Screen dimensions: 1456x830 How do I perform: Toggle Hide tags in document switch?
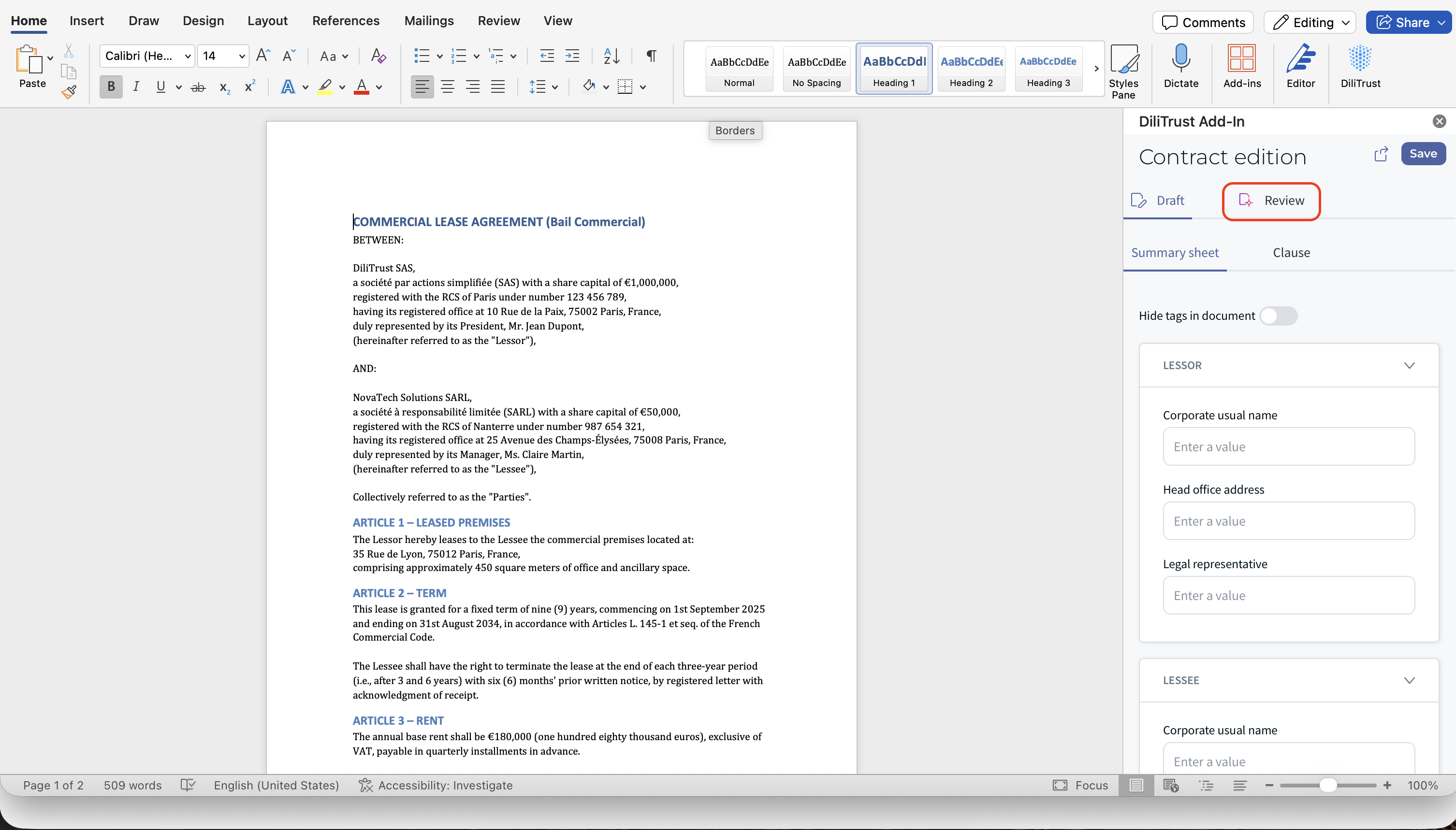tap(1278, 316)
